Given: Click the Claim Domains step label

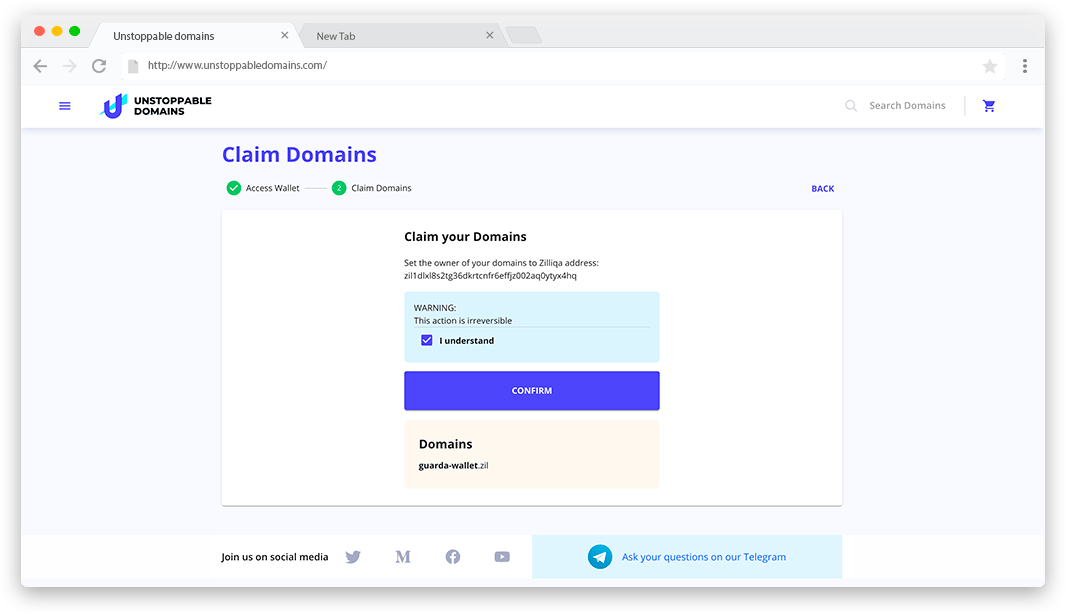Looking at the screenshot, I should [x=381, y=188].
